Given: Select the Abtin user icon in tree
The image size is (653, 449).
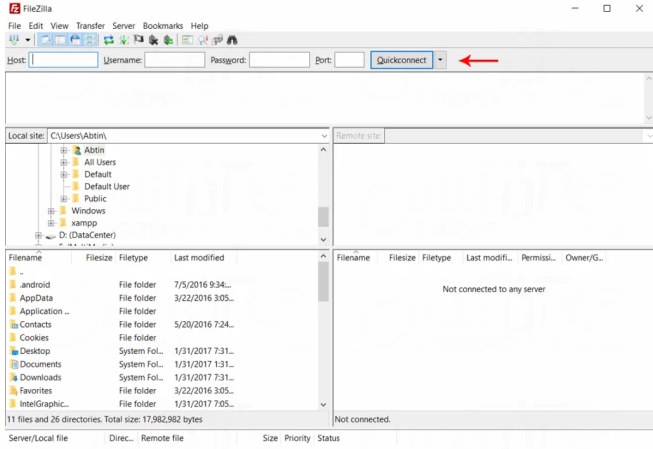Looking at the screenshot, I should 76,150.
